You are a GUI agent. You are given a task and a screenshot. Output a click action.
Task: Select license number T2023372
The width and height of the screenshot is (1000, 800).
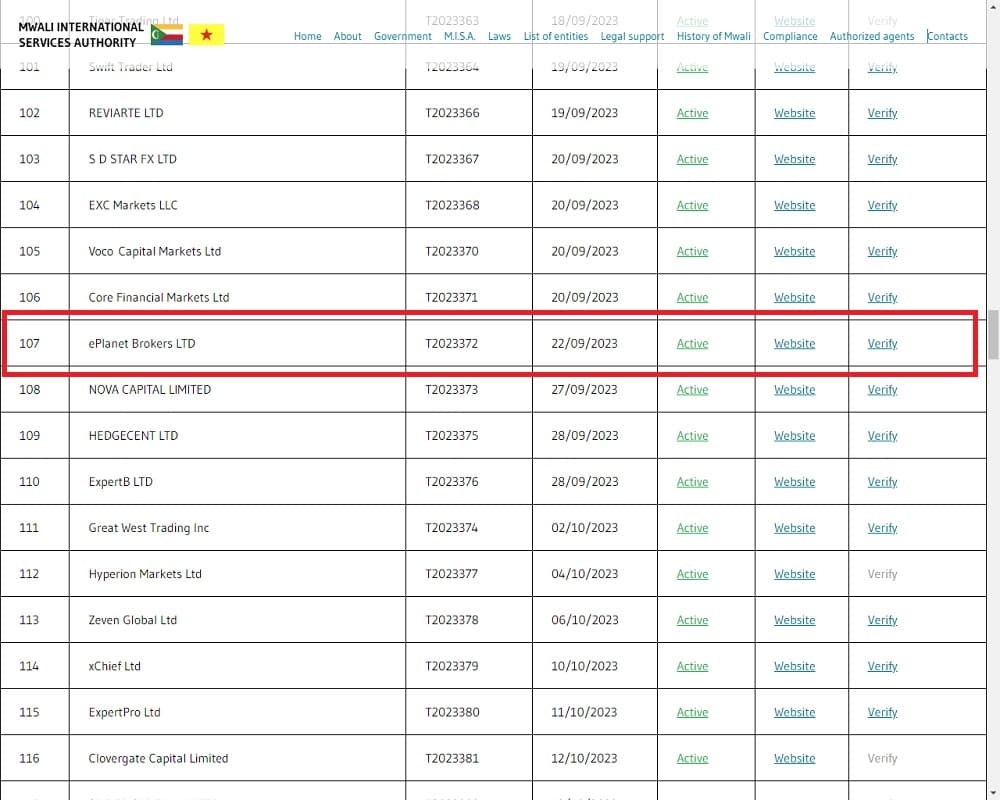[x=469, y=343]
